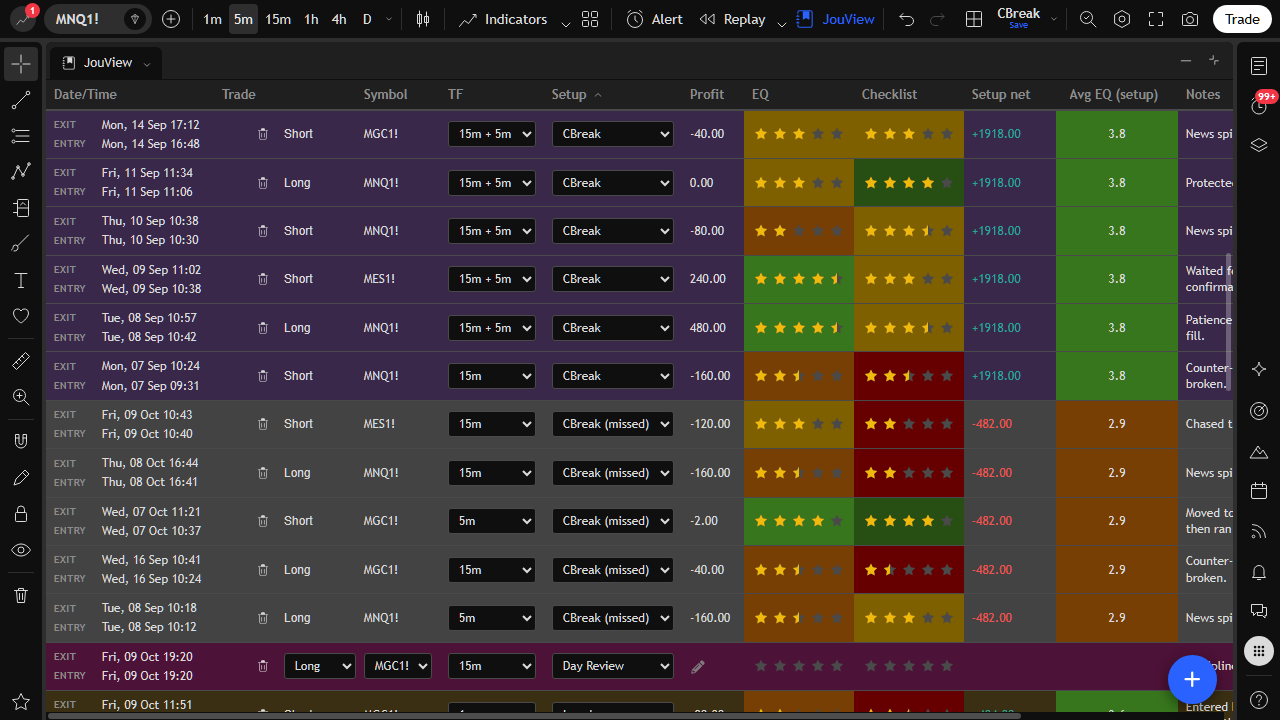Click the add symbol plus button
The image size is (1280, 720).
tap(171, 19)
